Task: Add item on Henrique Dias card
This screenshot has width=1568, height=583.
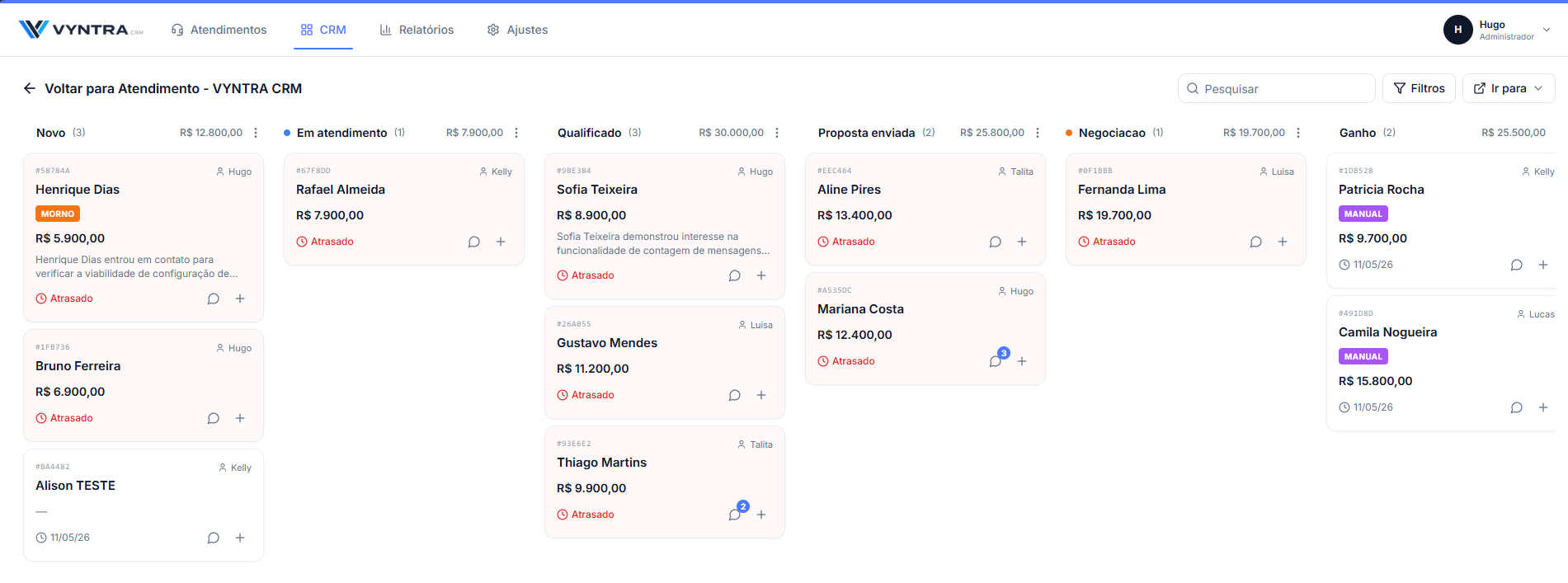Action: coord(240,299)
